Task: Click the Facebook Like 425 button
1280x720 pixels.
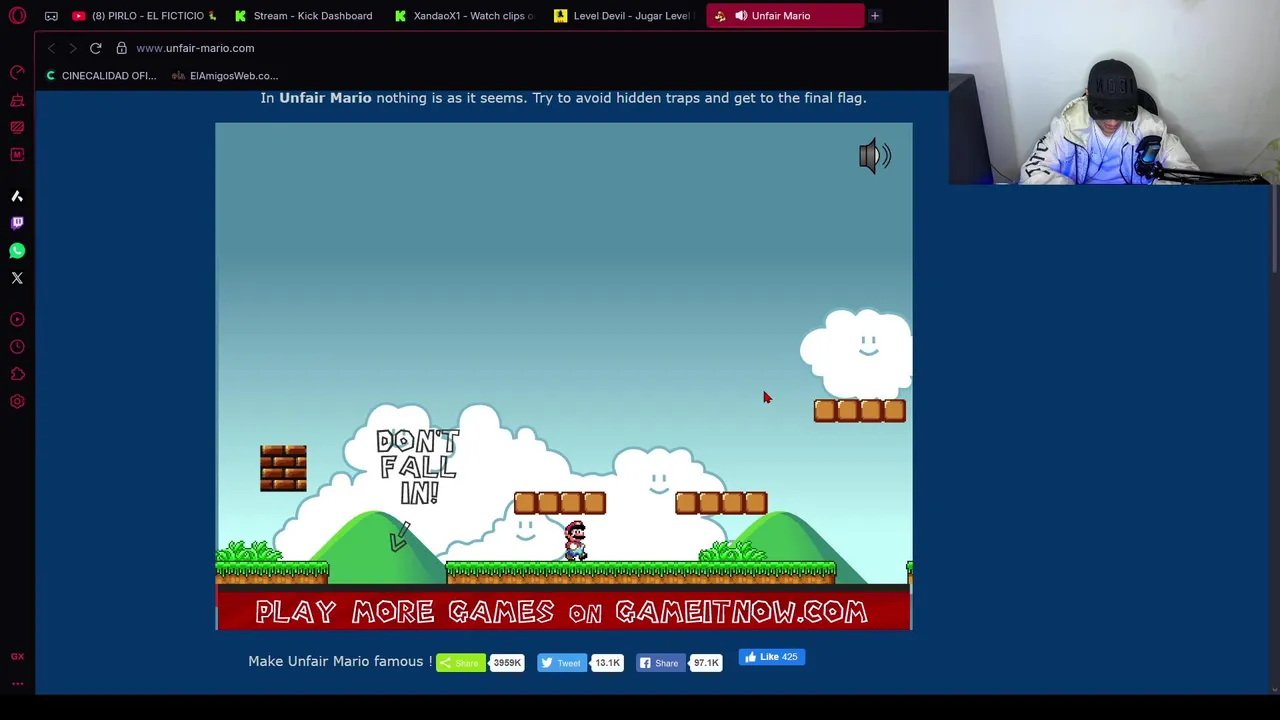Action: point(771,657)
